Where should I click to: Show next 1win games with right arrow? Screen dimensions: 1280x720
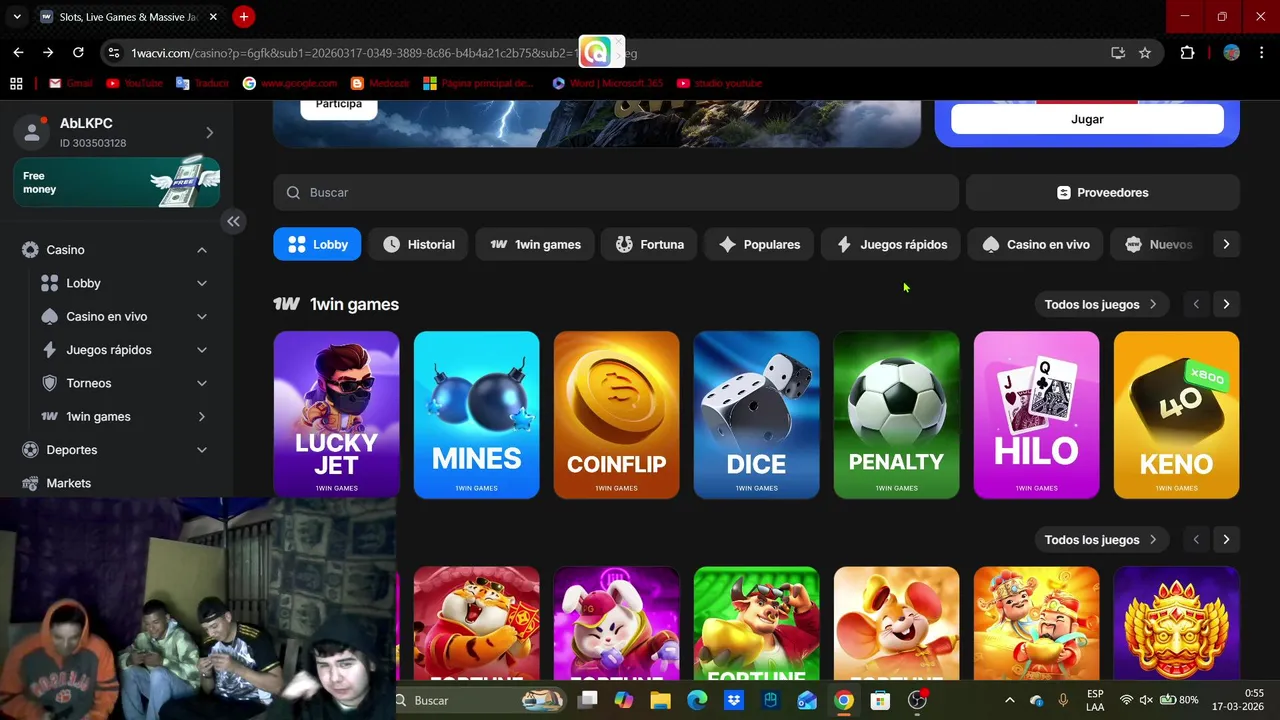pyautogui.click(x=1226, y=304)
